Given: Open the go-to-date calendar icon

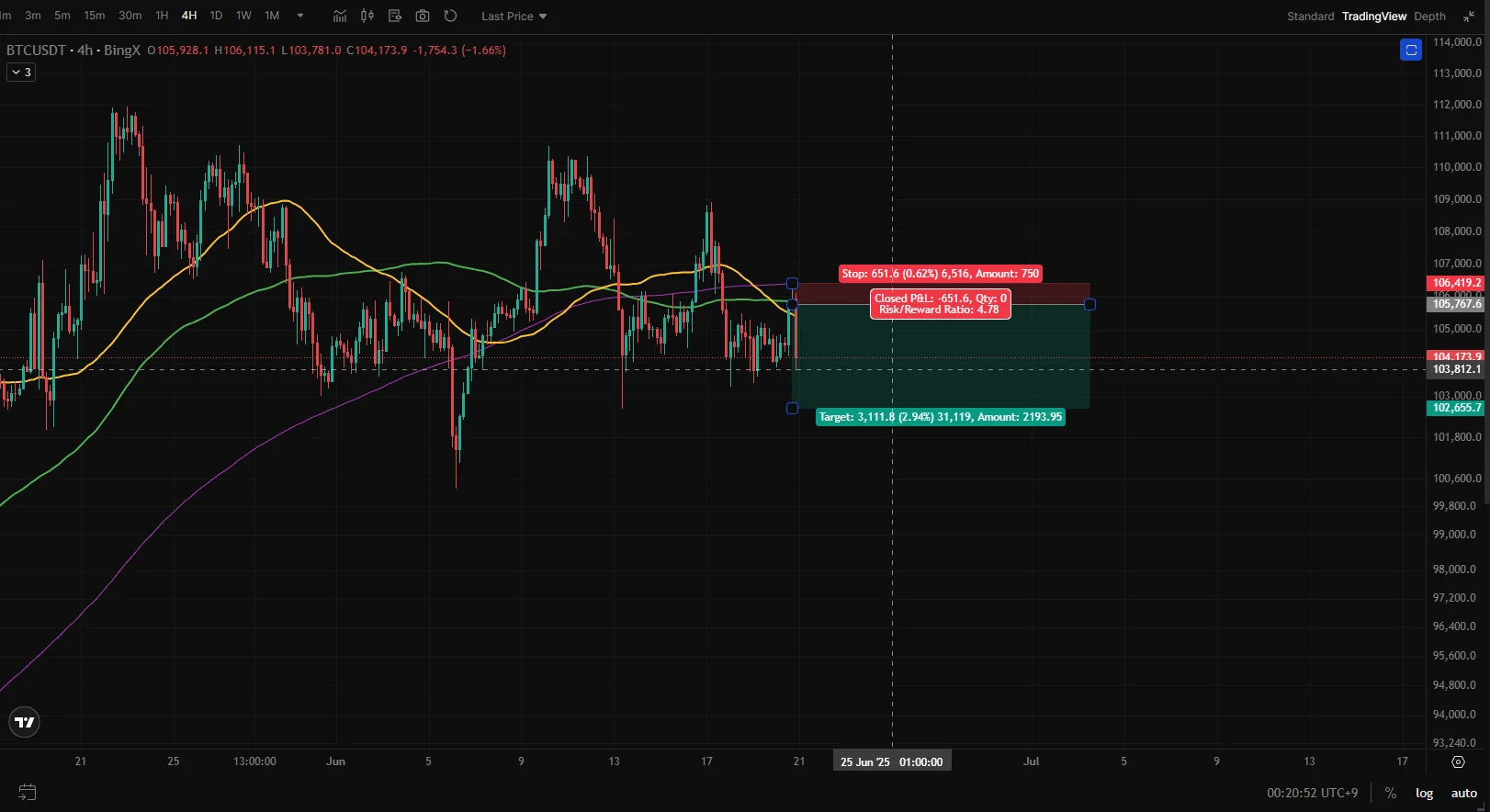Looking at the screenshot, I should (28, 792).
